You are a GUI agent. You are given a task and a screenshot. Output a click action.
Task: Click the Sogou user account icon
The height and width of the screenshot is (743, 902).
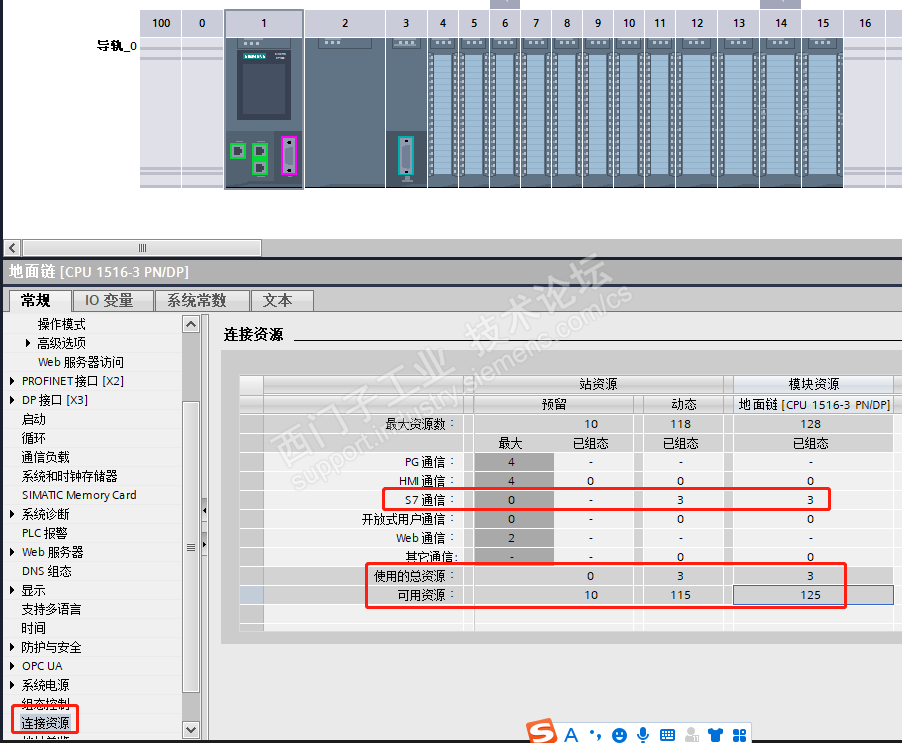coord(691,734)
